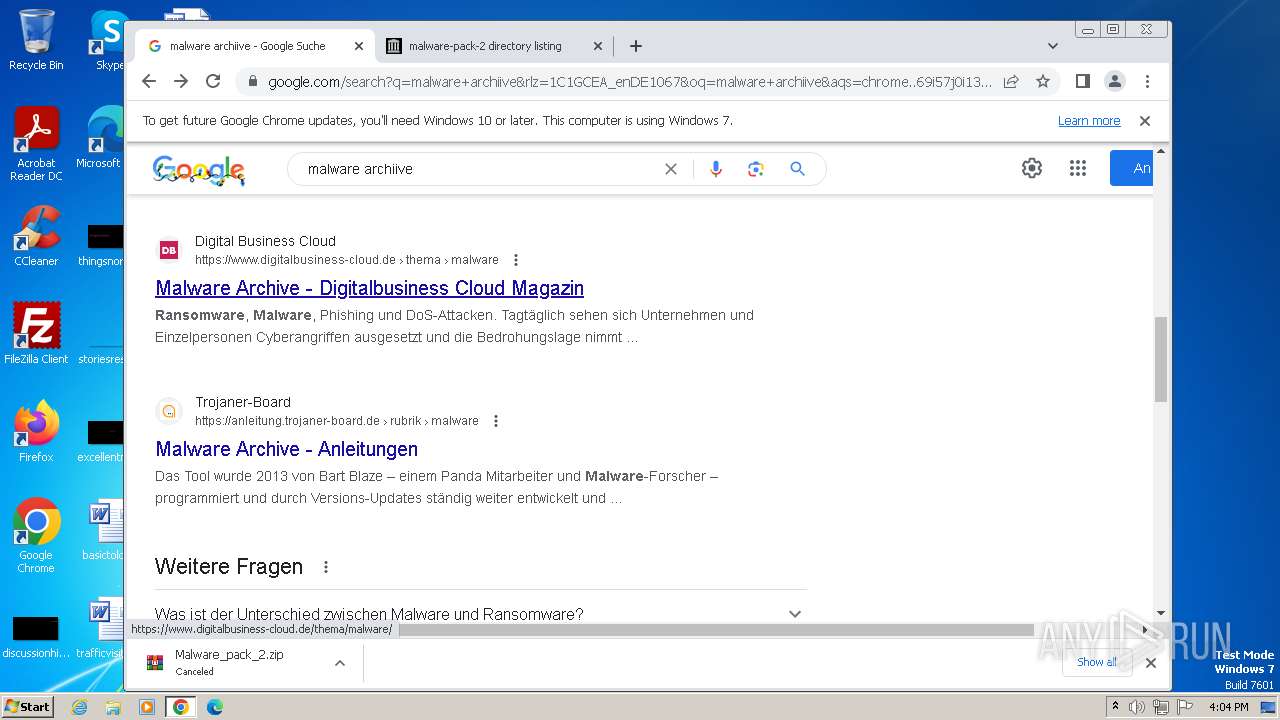Click Digital Business Cloud favicon
The image size is (1280, 720).
(169, 250)
